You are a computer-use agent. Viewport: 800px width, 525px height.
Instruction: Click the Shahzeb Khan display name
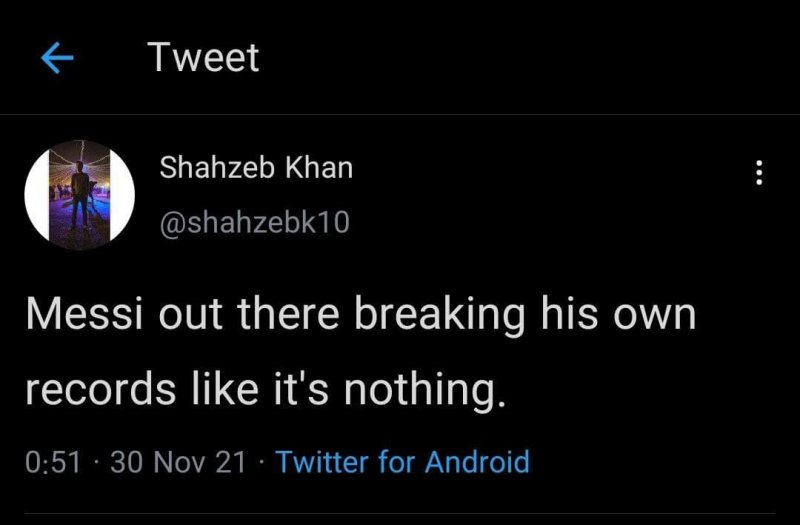pos(256,168)
